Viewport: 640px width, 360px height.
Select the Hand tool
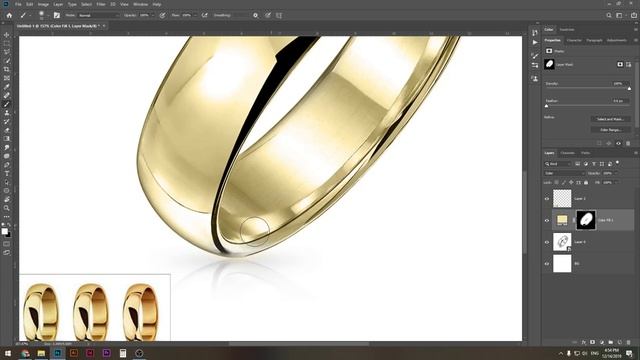[x=7, y=200]
